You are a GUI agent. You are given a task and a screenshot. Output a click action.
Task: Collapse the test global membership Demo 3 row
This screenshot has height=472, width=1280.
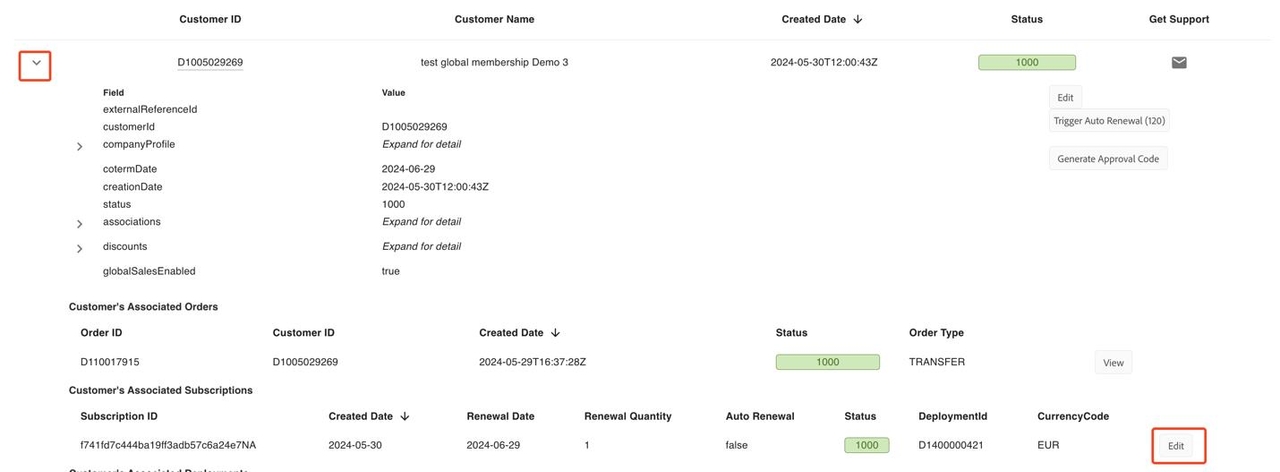(x=37, y=63)
